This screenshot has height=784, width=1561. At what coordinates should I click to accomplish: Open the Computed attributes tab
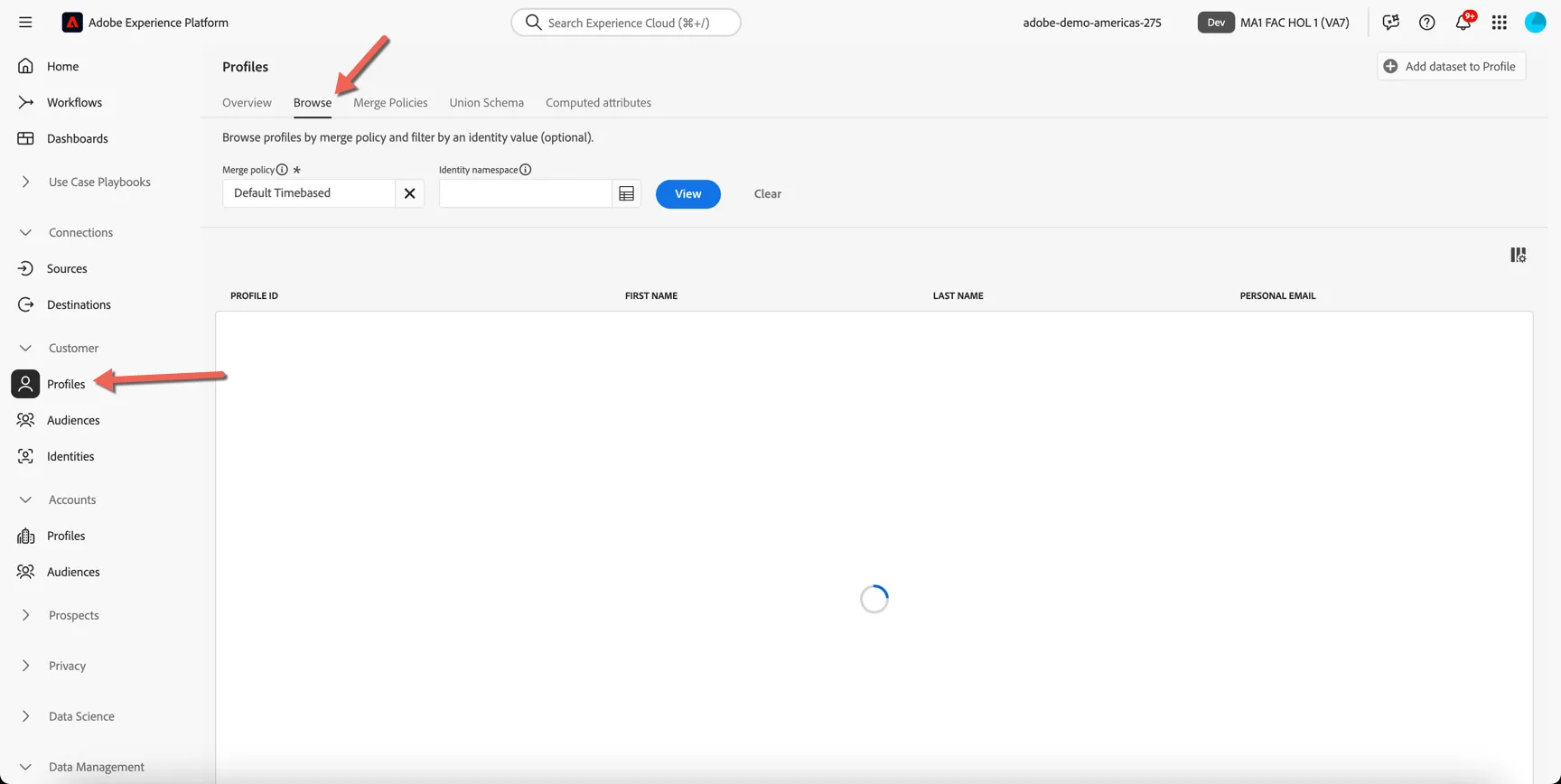click(x=598, y=102)
